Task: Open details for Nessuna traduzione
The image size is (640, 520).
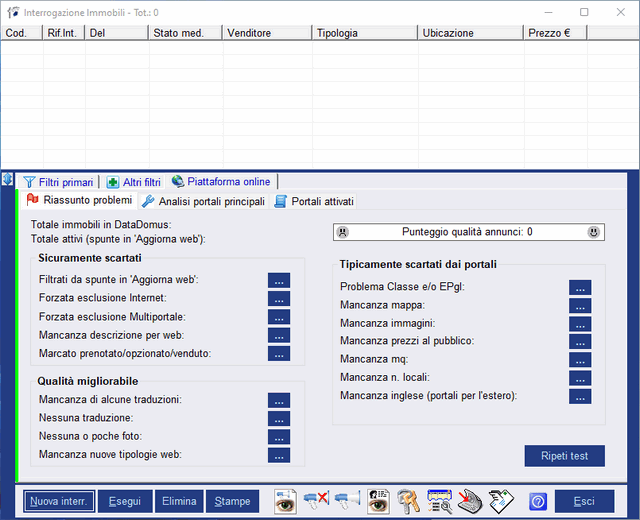Action: click(x=279, y=419)
